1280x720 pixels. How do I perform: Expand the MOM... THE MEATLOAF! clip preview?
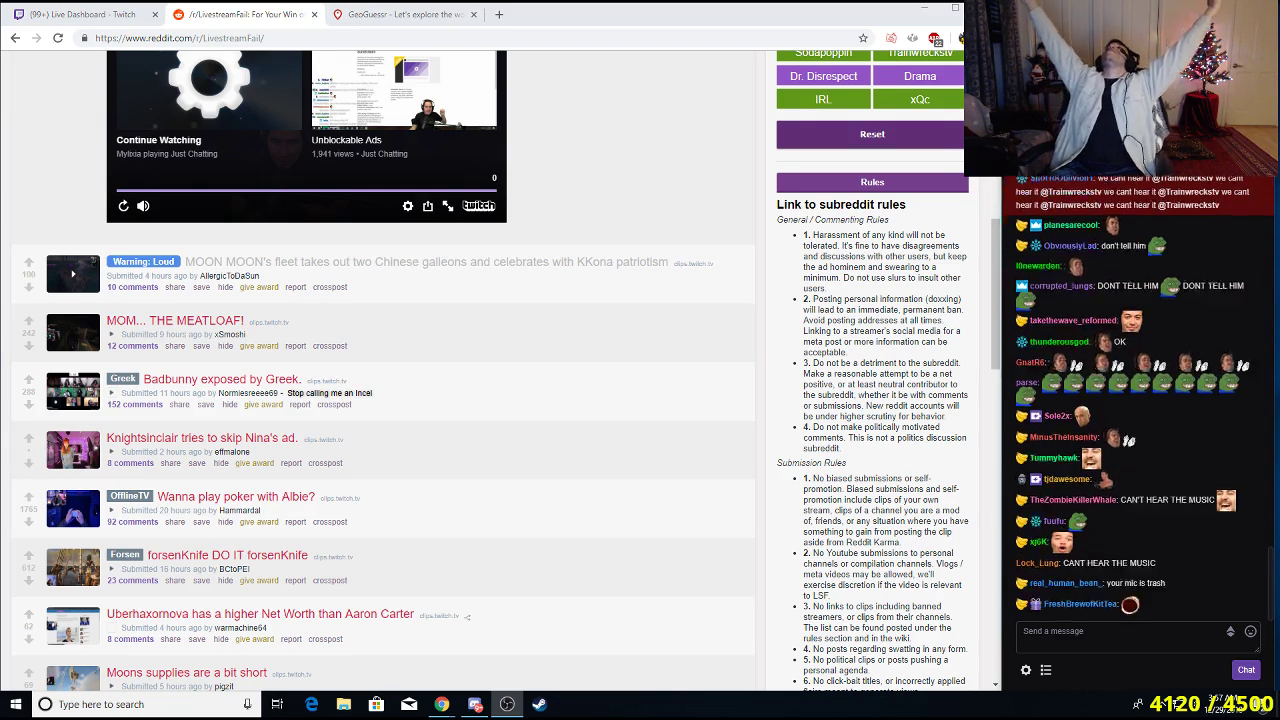[x=111, y=334]
